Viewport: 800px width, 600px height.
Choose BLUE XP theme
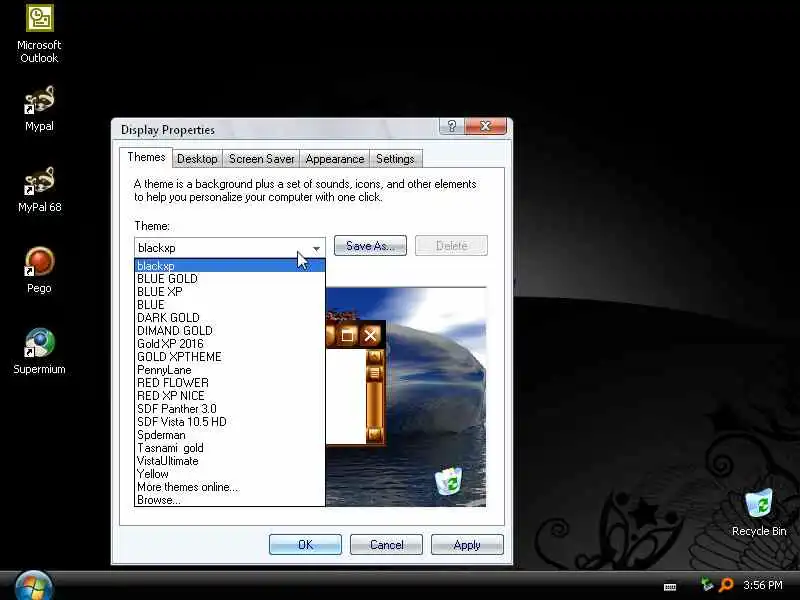pyautogui.click(x=230, y=292)
